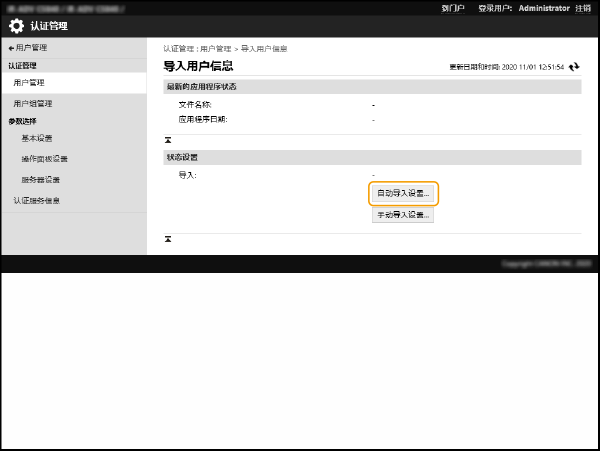Go to portal via 到门户 link
Screen dimensions: 600x451
click(x=452, y=7)
